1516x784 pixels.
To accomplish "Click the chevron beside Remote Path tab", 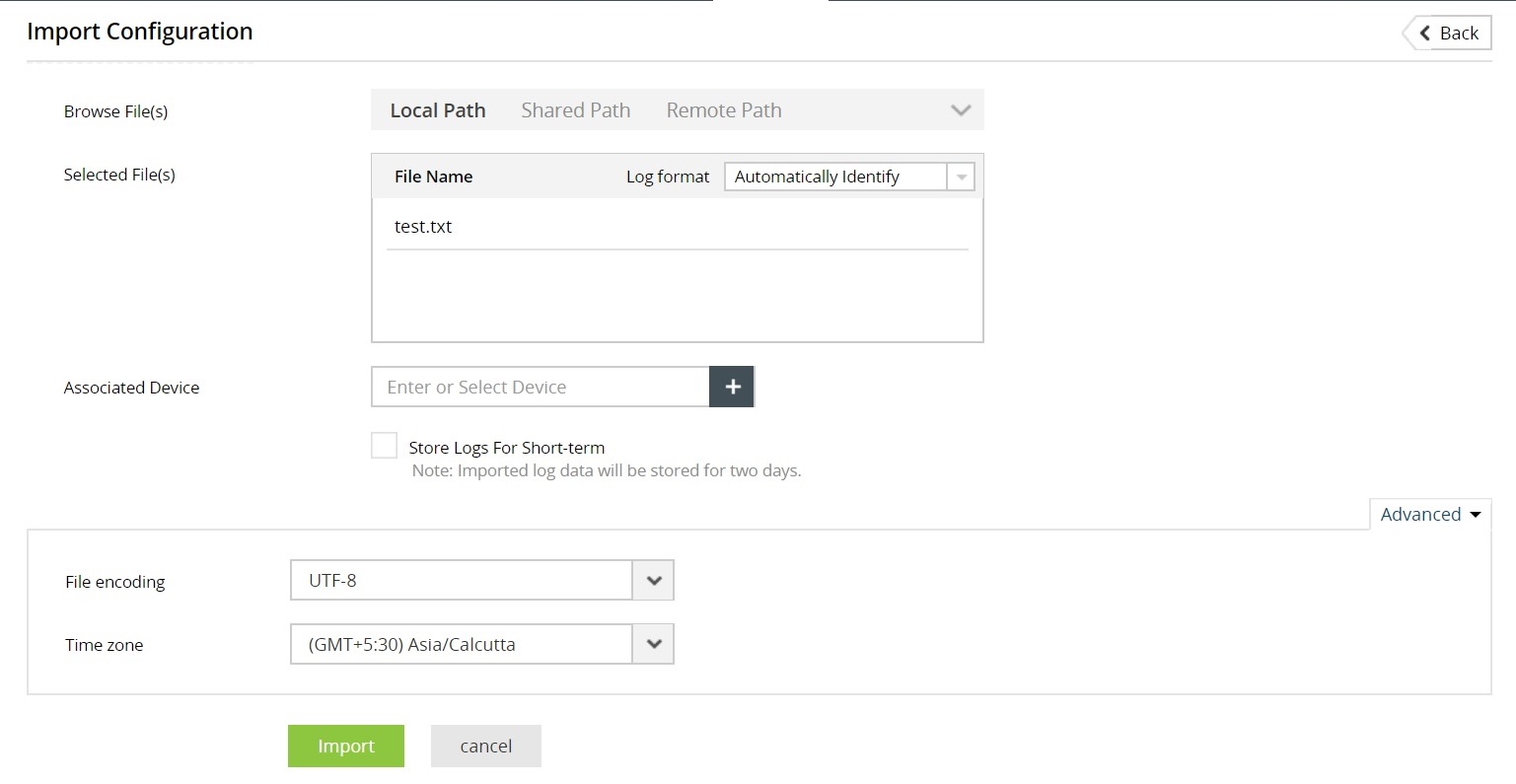I will (x=960, y=109).
